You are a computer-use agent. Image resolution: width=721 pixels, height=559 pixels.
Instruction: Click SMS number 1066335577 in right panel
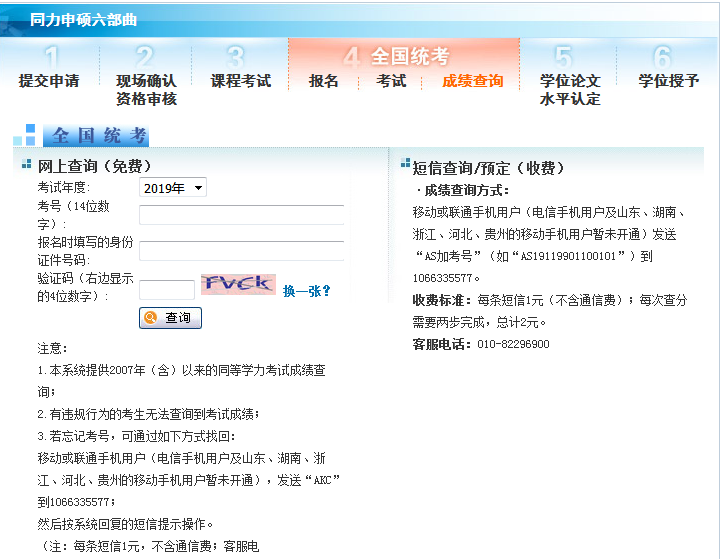[442, 278]
